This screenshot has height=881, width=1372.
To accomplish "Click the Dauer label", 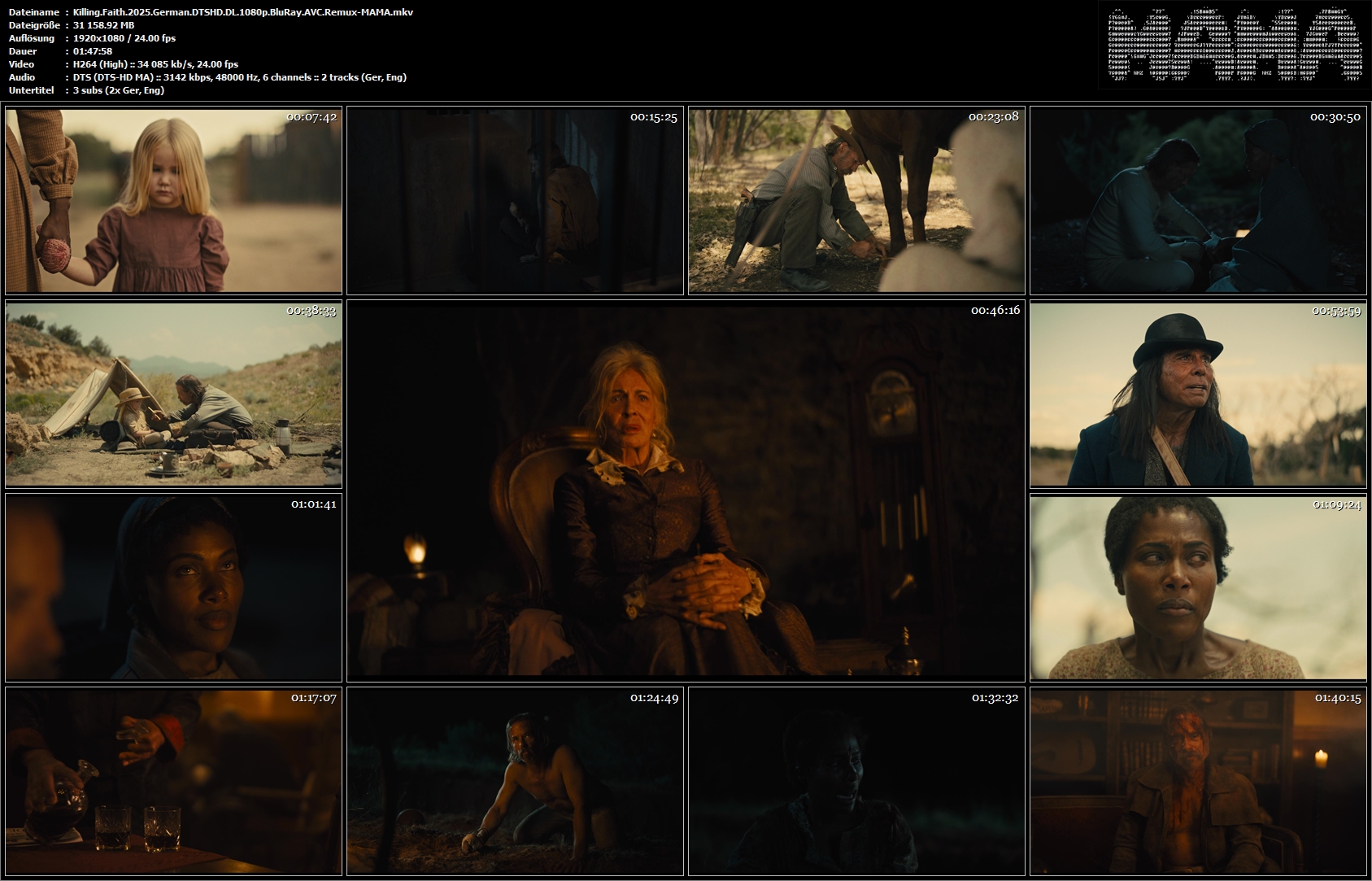I will [x=21, y=51].
